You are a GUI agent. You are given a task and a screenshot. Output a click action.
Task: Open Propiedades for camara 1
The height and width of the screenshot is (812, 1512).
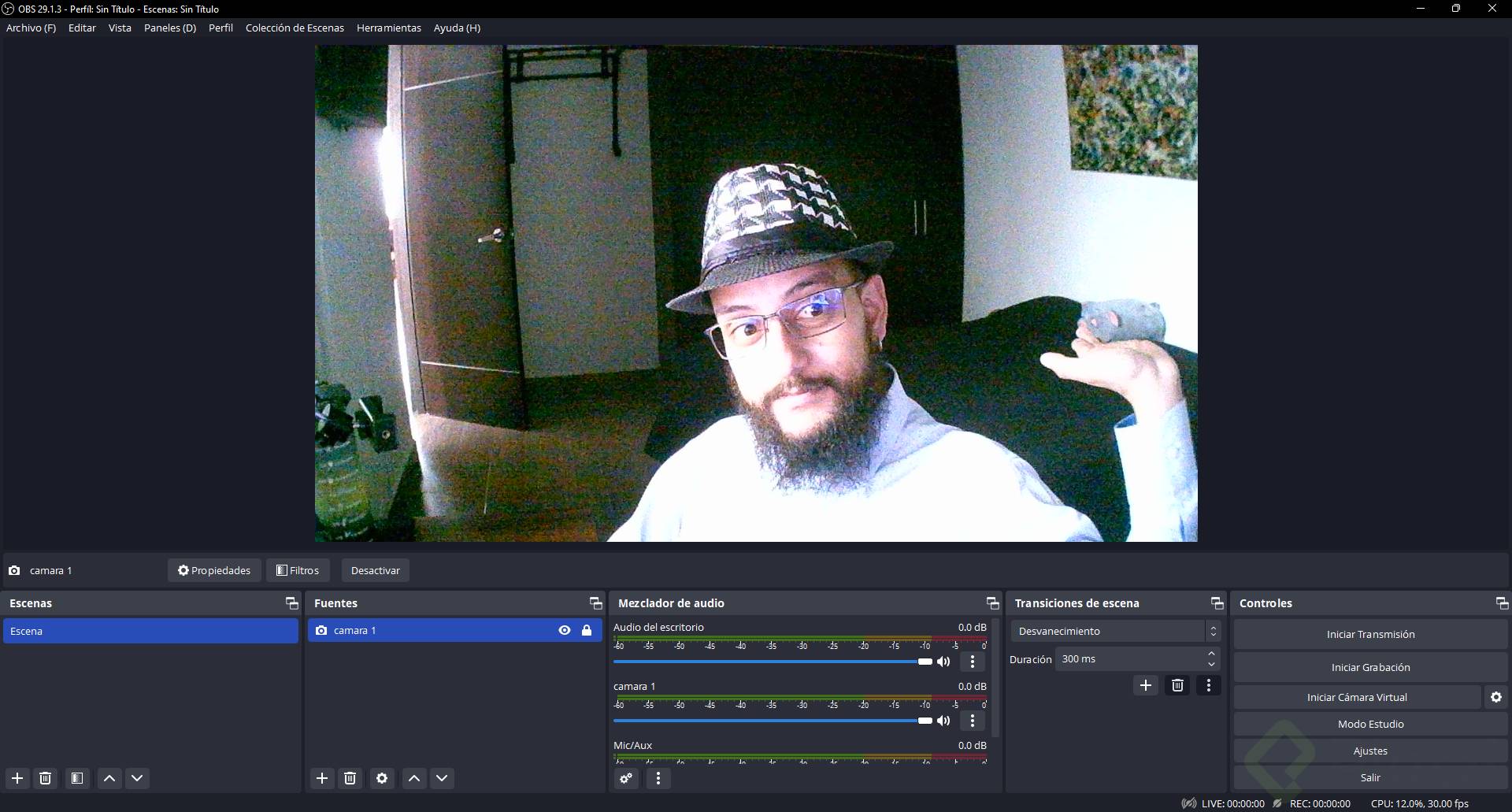(214, 570)
